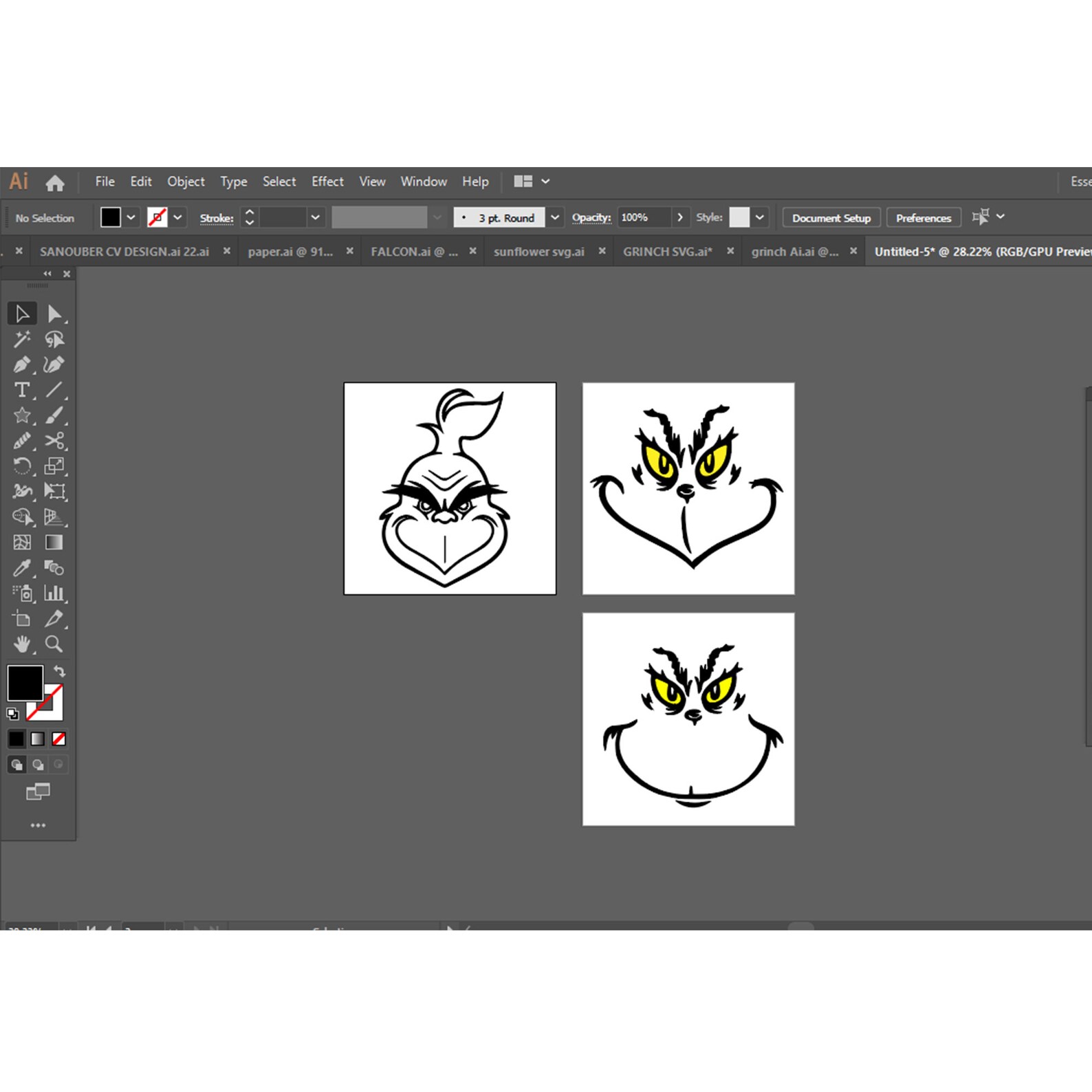1092x1092 pixels.
Task: Select the Blend tool
Action: tap(54, 568)
